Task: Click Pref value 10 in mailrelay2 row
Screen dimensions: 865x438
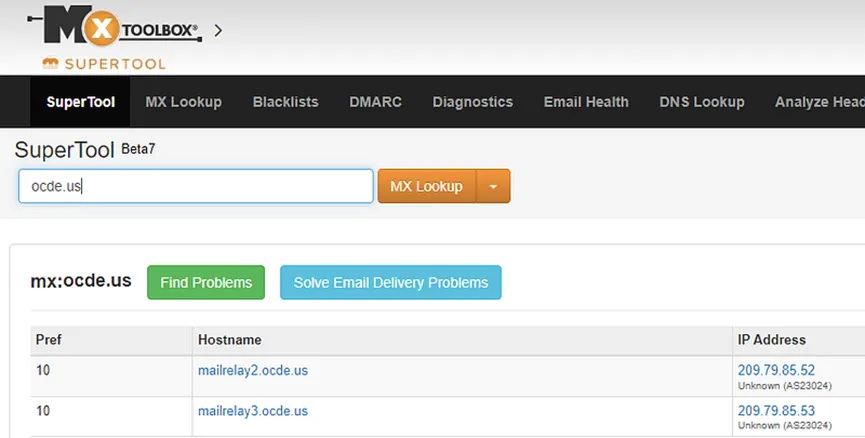Action: pyautogui.click(x=43, y=370)
